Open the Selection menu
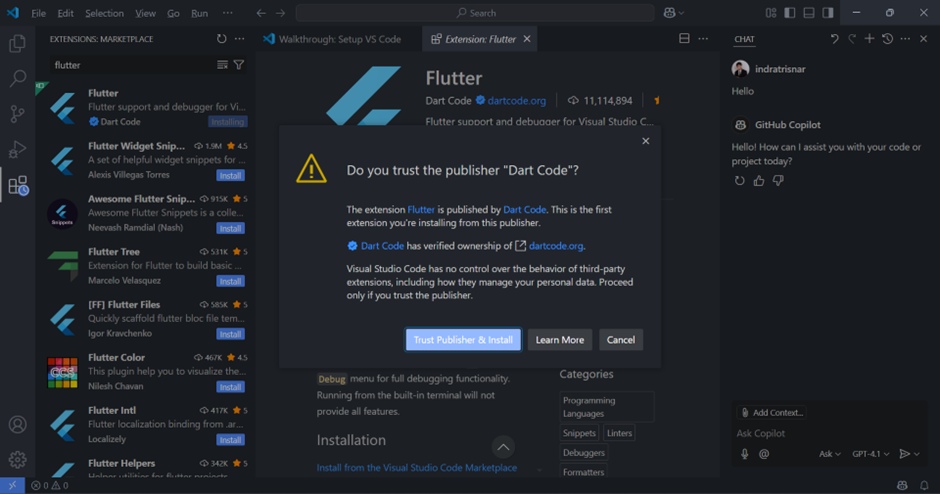940x494 pixels. coord(104,13)
